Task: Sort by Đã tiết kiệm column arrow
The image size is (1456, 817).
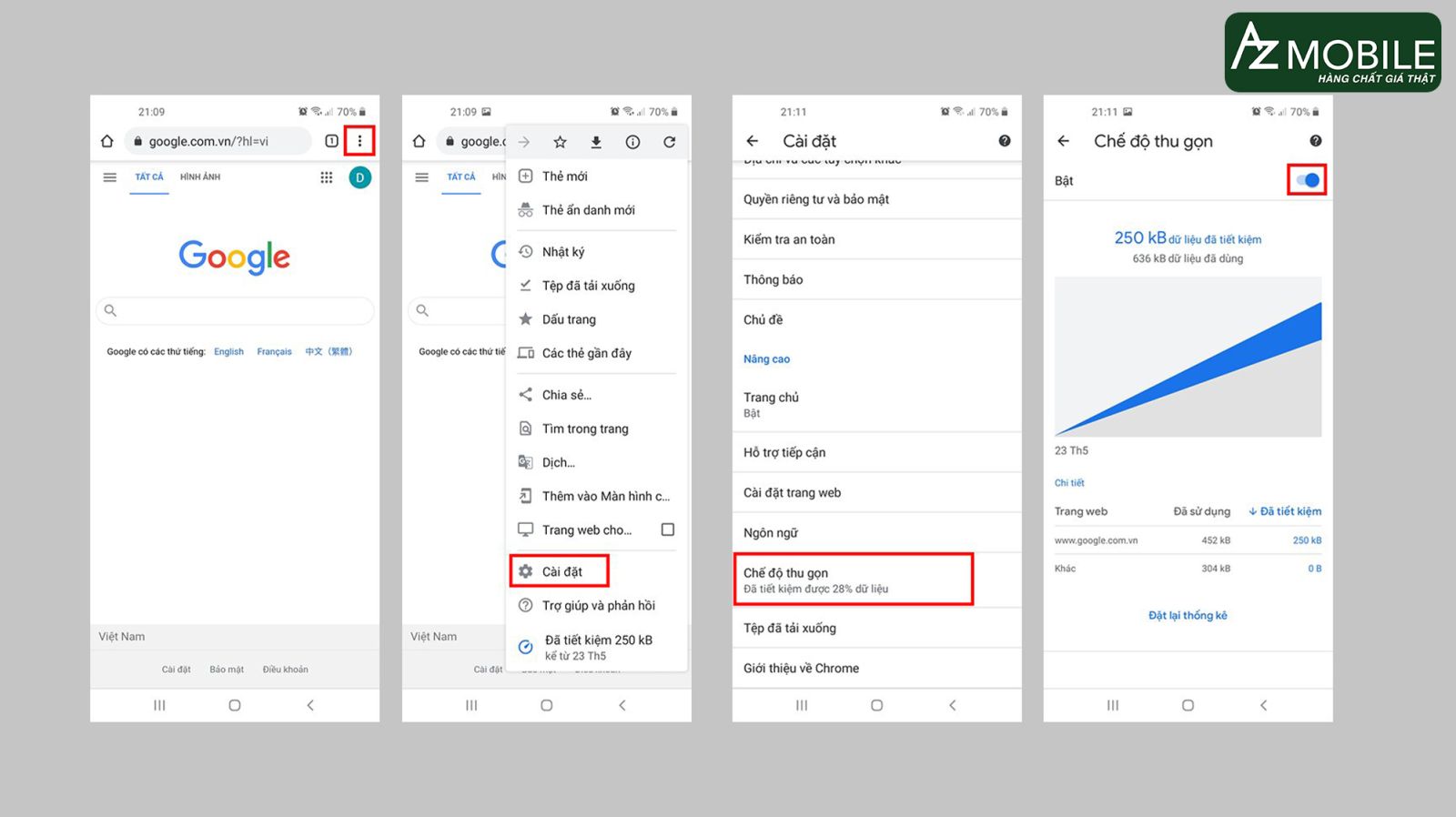Action: tap(1253, 511)
